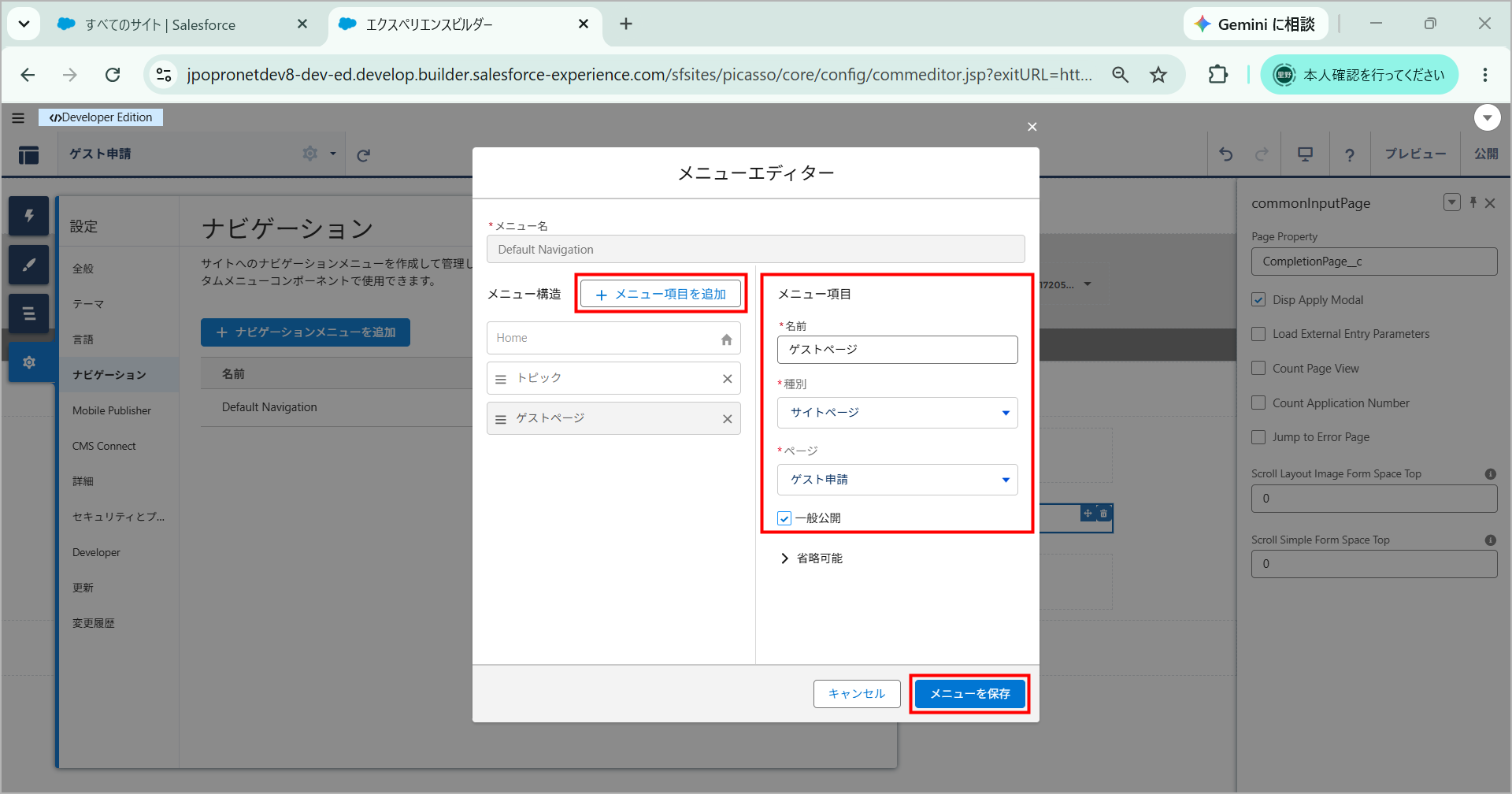Click the help question mark icon

pyautogui.click(x=1349, y=154)
